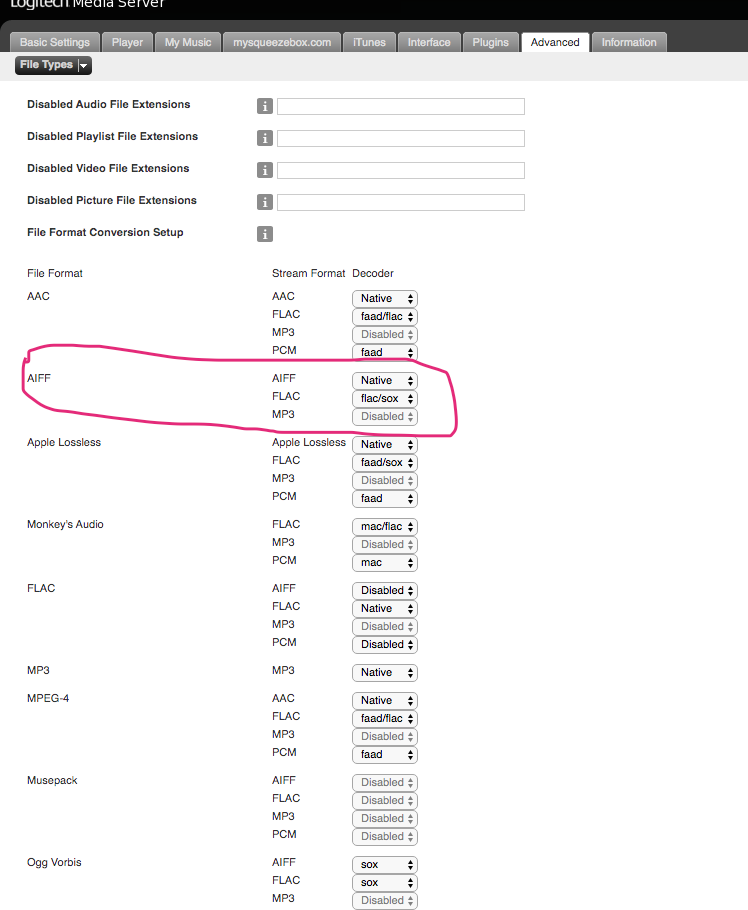Open the File Types dropdown menu
Viewport: 748px width, 910px height.
53,65
